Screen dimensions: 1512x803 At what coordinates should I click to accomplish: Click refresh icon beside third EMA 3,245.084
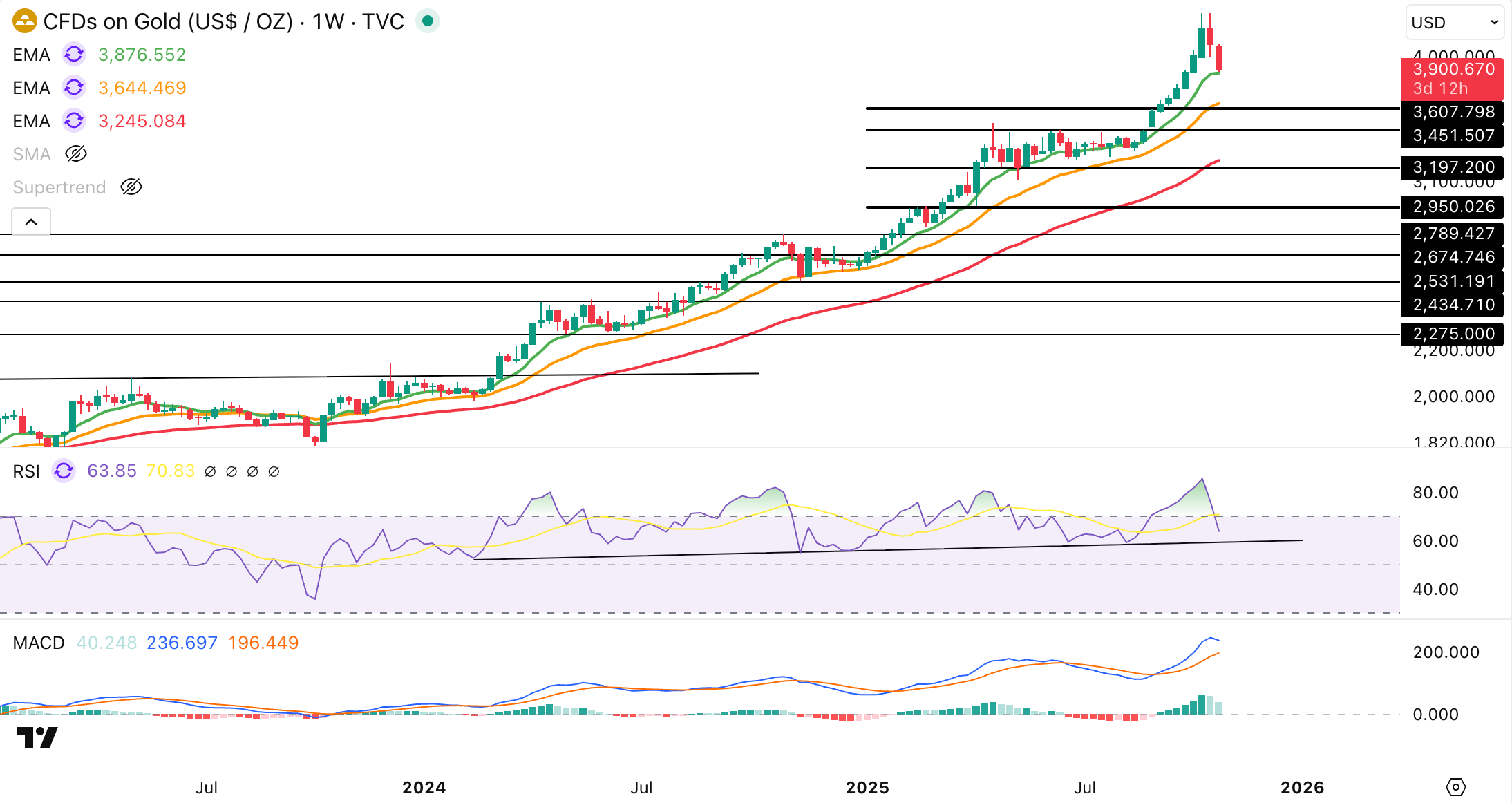click(74, 121)
